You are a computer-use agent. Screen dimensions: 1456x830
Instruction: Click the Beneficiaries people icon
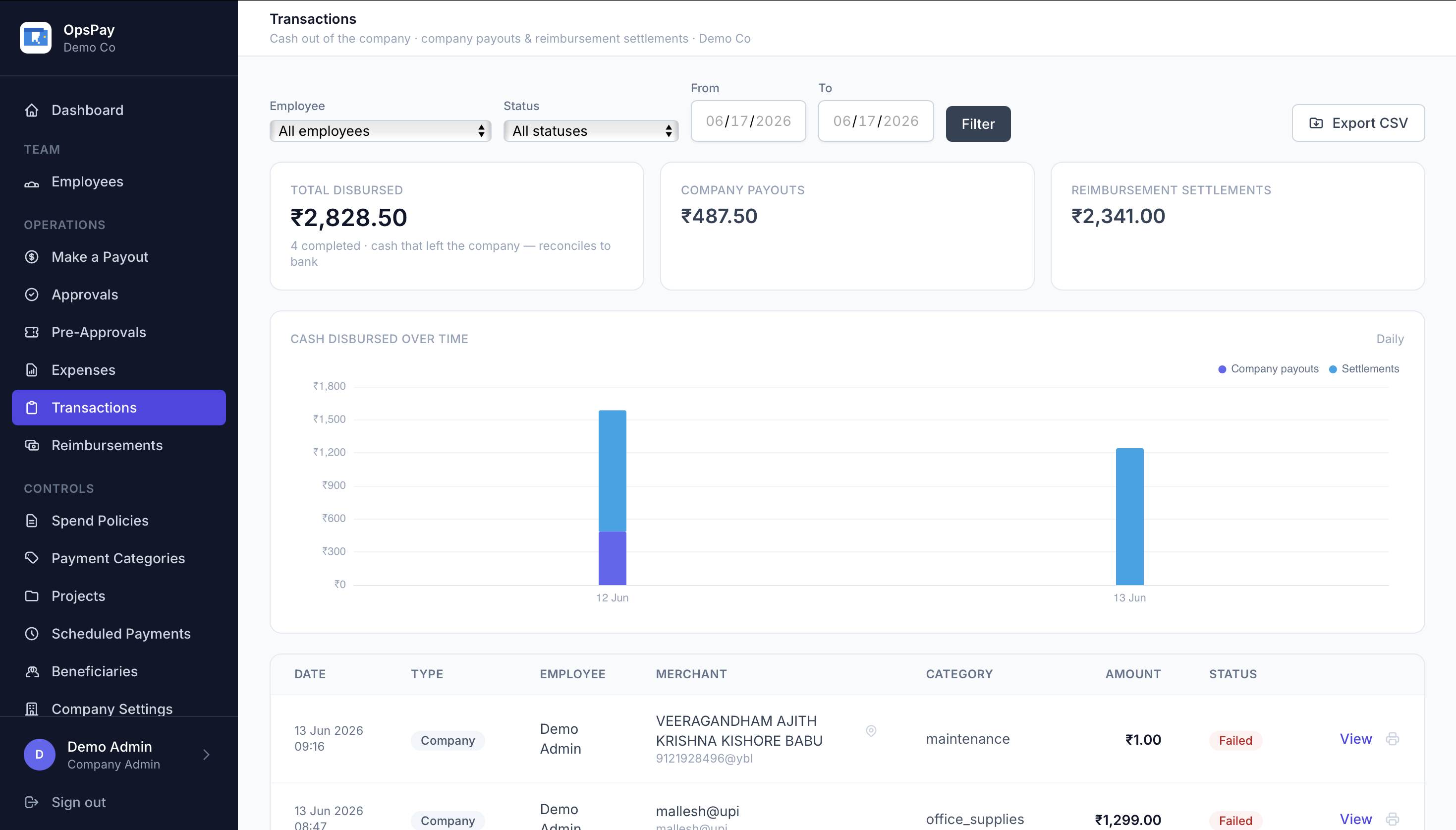[x=32, y=671]
